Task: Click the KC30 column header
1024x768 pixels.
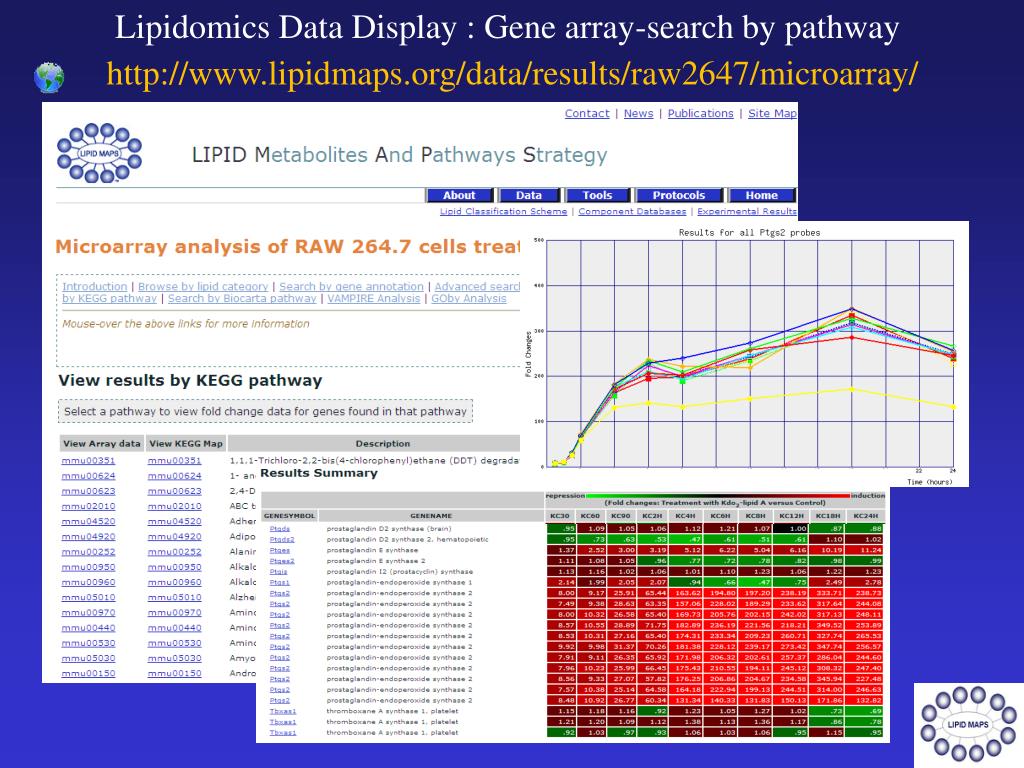Action: click(560, 516)
